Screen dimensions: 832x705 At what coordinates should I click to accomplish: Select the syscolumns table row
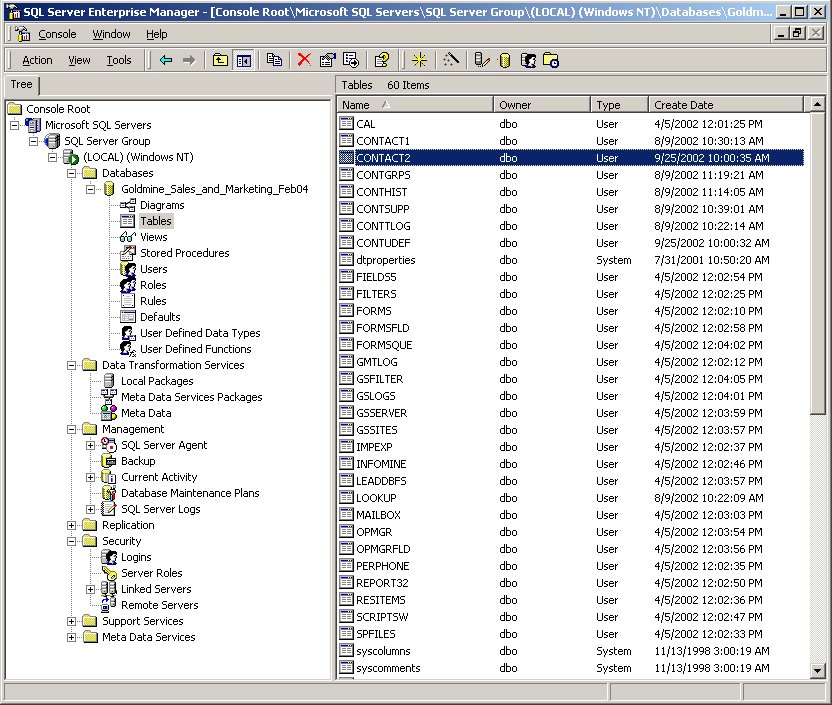[571, 651]
